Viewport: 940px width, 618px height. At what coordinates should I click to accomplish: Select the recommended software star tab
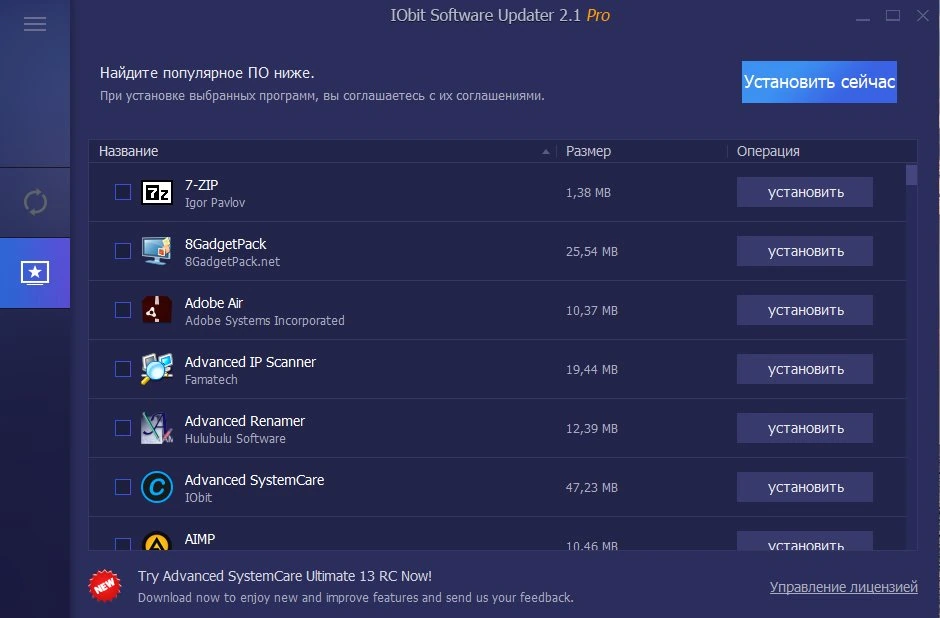[x=35, y=273]
